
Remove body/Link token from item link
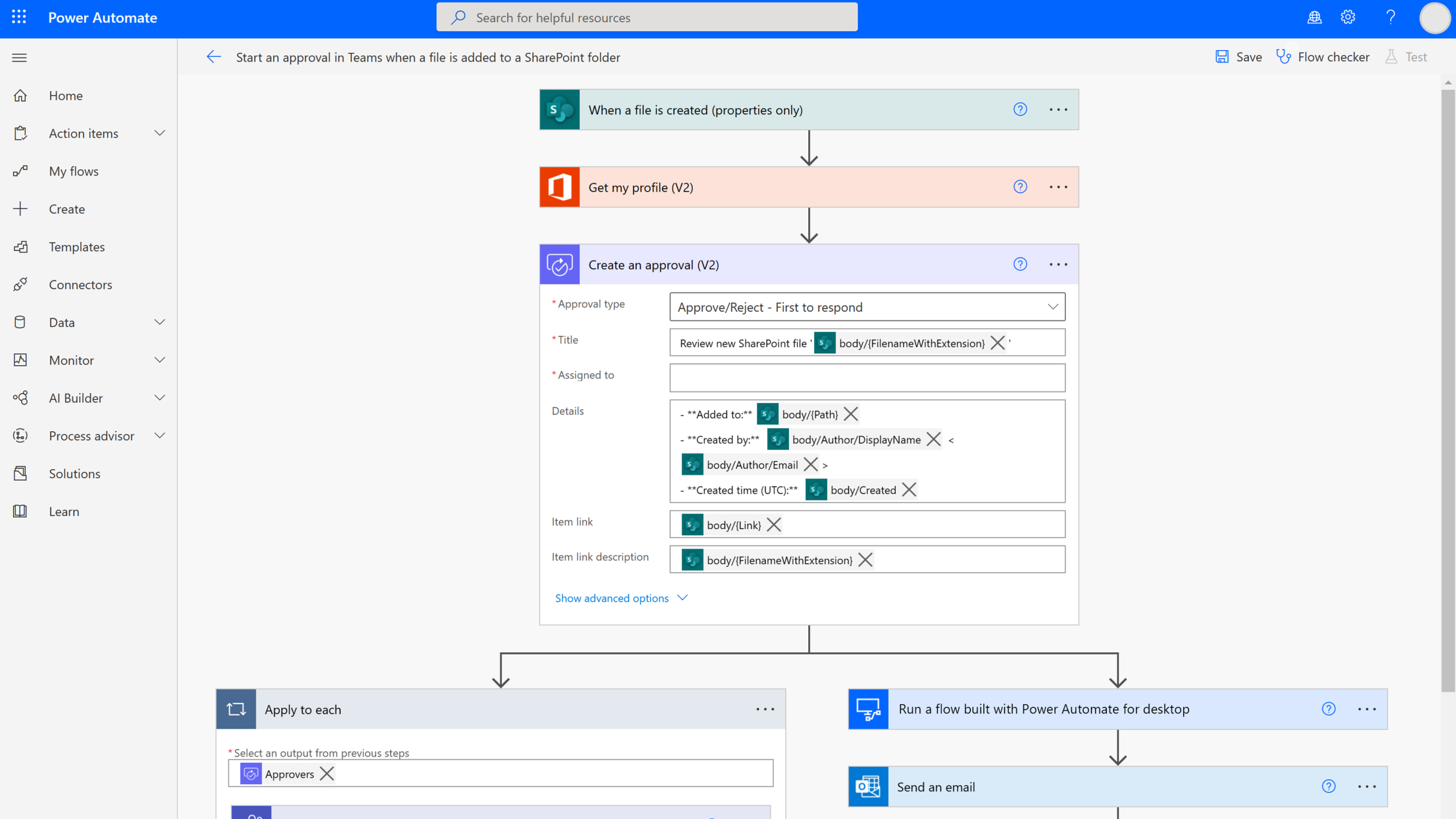coord(774,525)
